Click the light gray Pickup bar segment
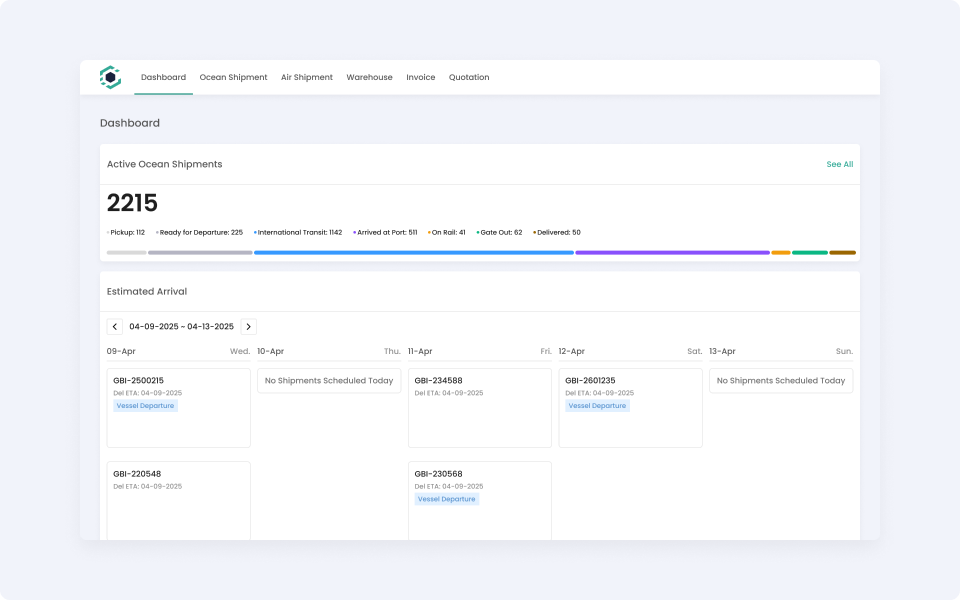The image size is (960, 600). pos(127,252)
